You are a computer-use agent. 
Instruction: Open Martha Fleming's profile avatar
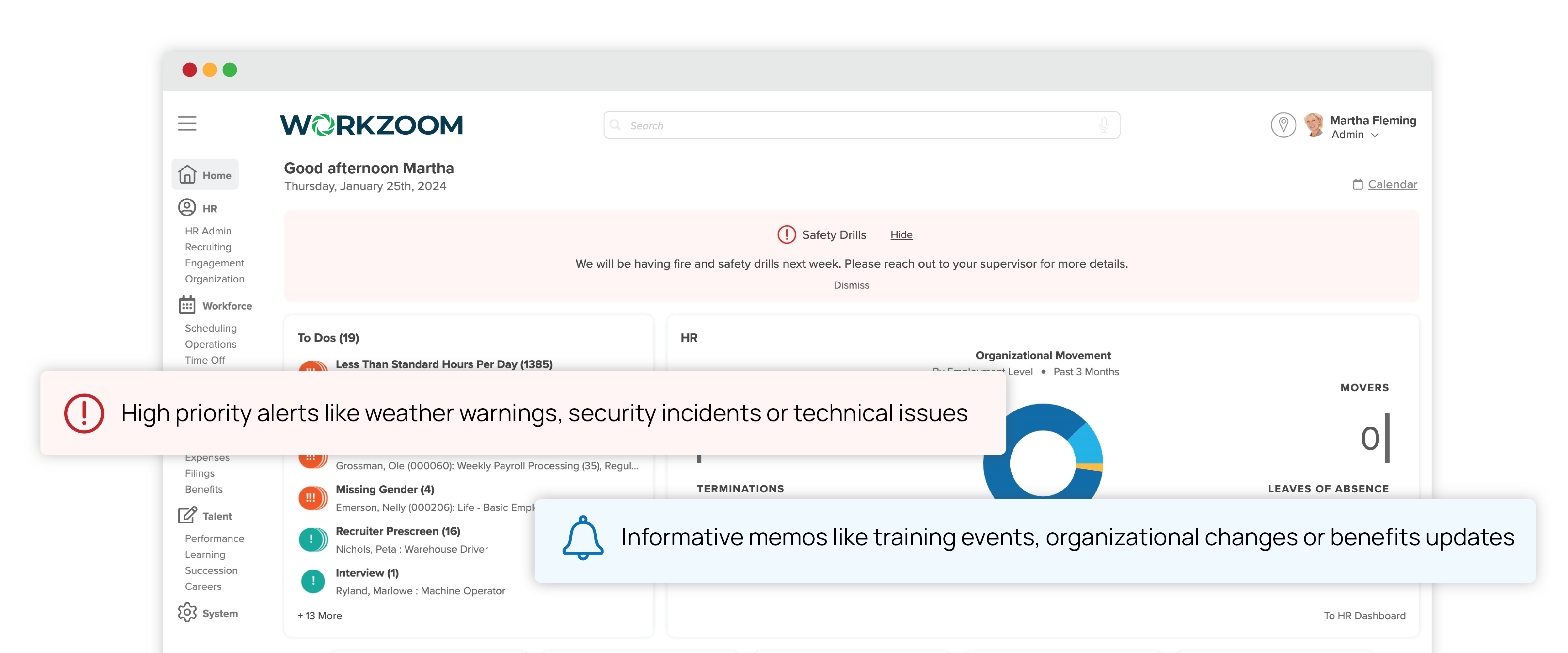point(1314,125)
